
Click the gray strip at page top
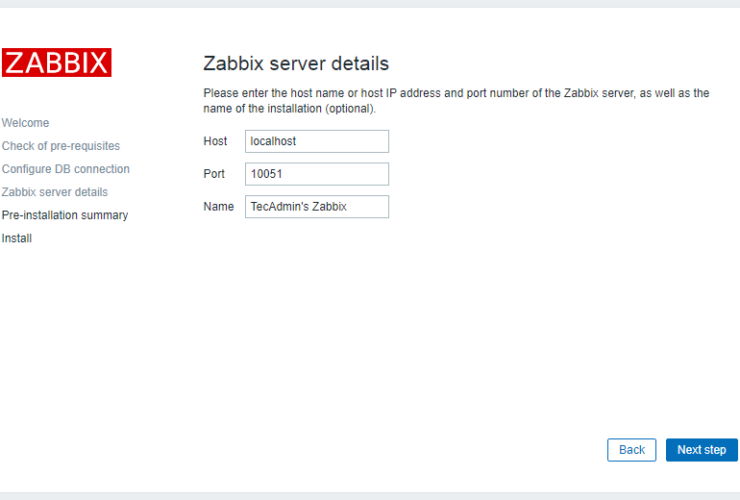coord(370,3)
